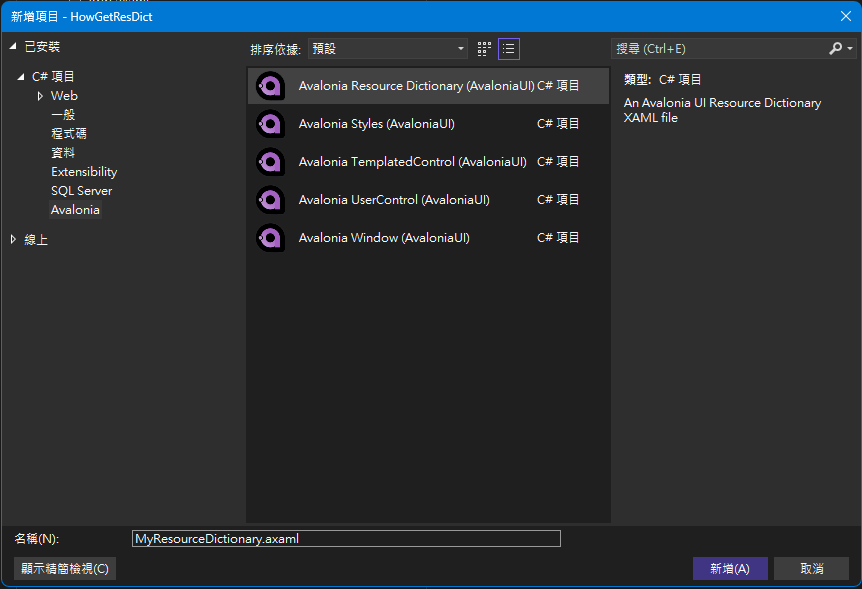Select the Web category label

[64, 96]
